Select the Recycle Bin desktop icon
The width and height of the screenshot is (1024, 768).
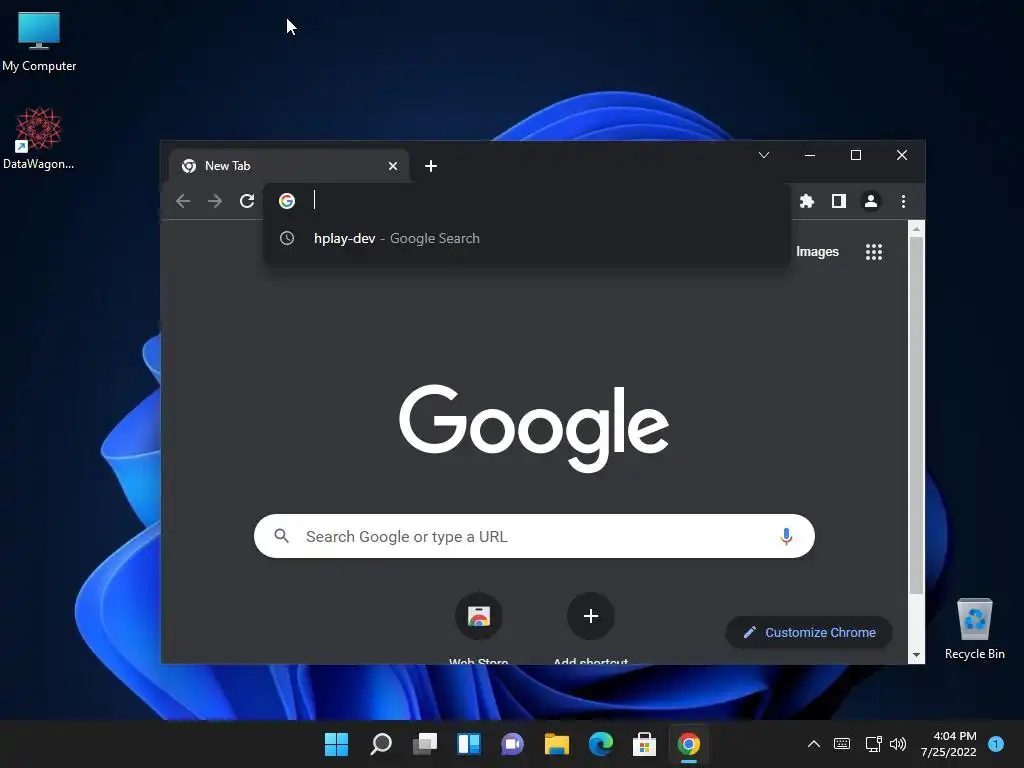(974, 629)
